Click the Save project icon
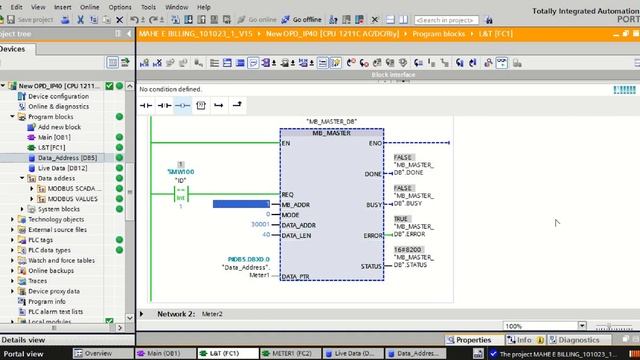640x360 pixels. 11,19
